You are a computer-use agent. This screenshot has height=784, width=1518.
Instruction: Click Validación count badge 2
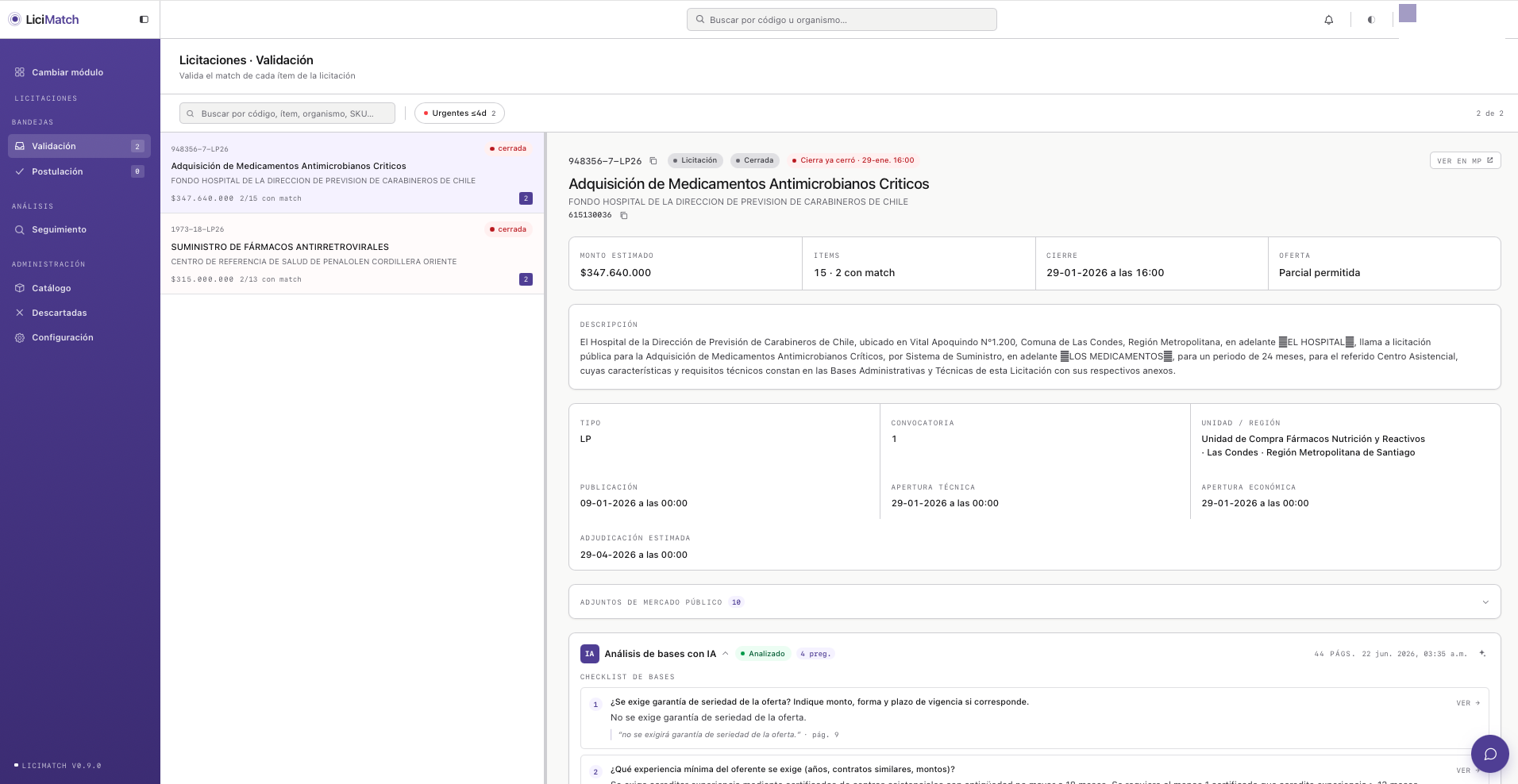tap(137, 146)
